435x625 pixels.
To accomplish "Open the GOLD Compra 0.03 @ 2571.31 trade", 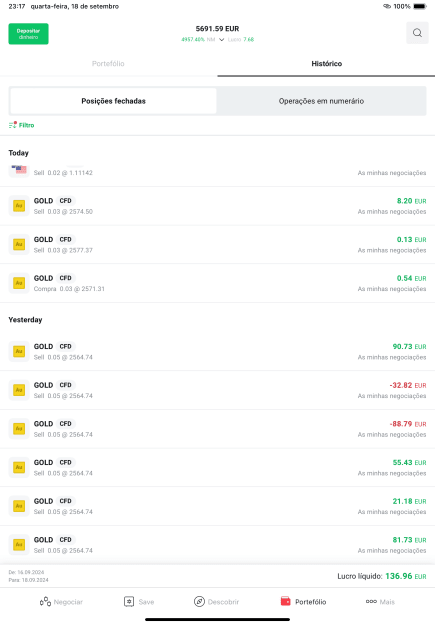I will click(x=217, y=283).
